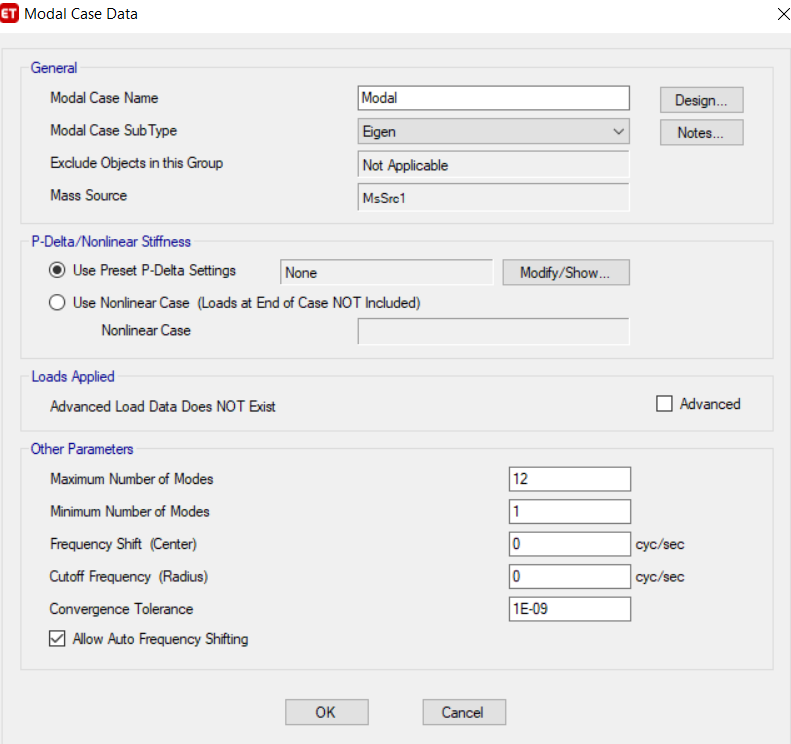The width and height of the screenshot is (791, 744).
Task: Click the Minimum Number of Modes field
Action: pos(570,511)
